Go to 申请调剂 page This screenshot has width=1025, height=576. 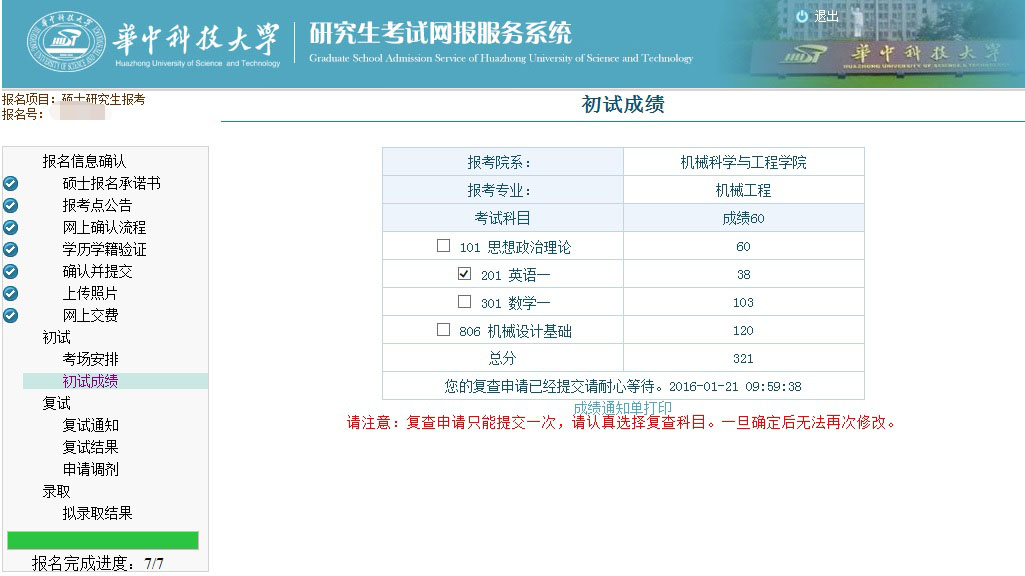90,469
